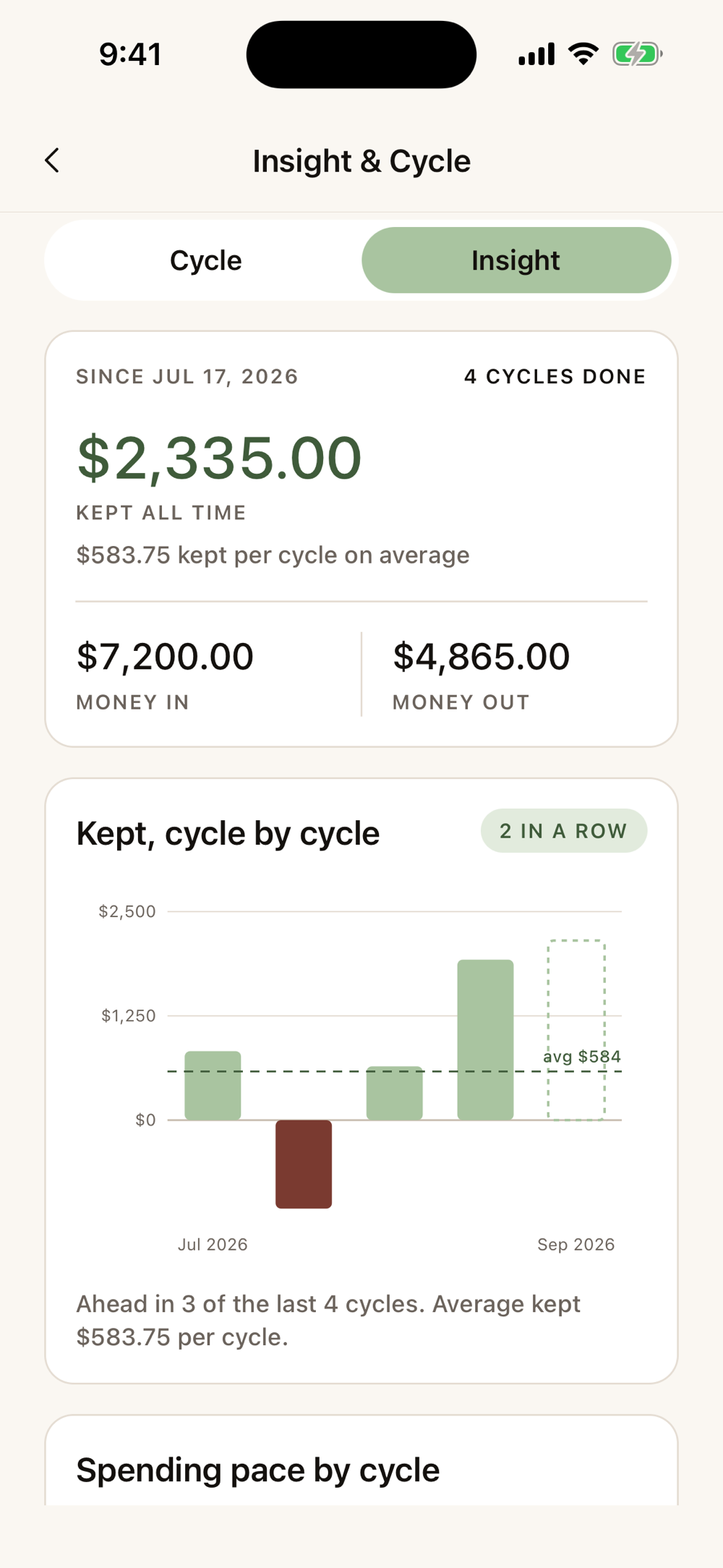Tap the avg $584 line label
This screenshot has height=1568, width=723.
point(582,1057)
